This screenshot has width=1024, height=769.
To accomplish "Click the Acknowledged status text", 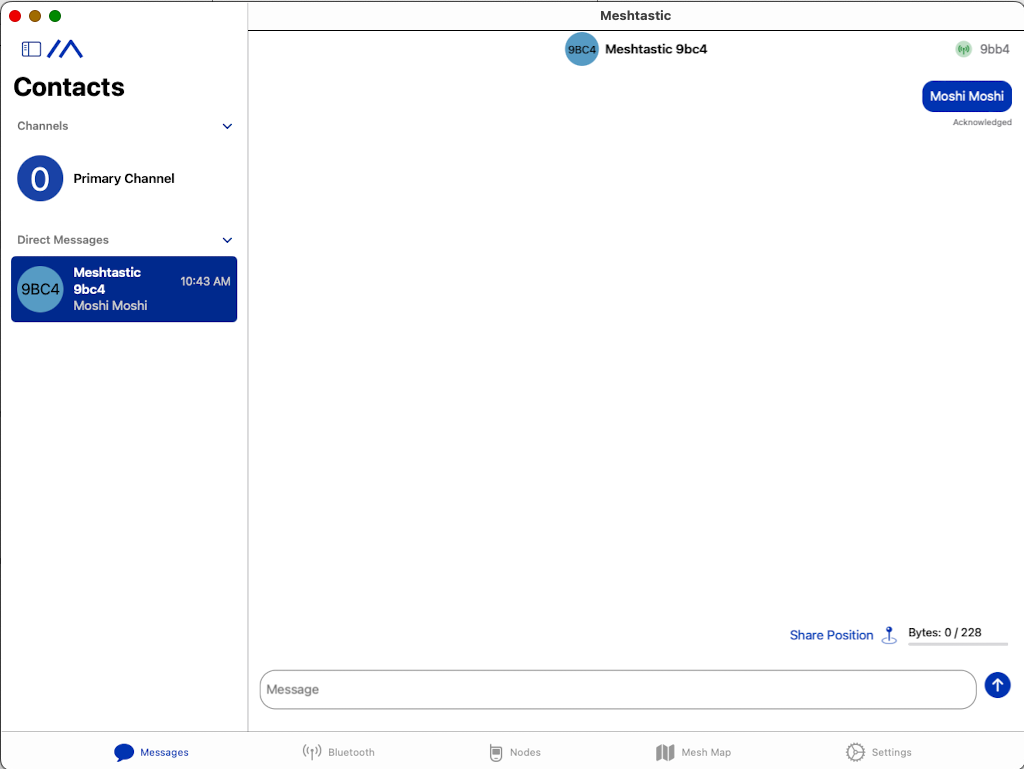I will pos(982,122).
